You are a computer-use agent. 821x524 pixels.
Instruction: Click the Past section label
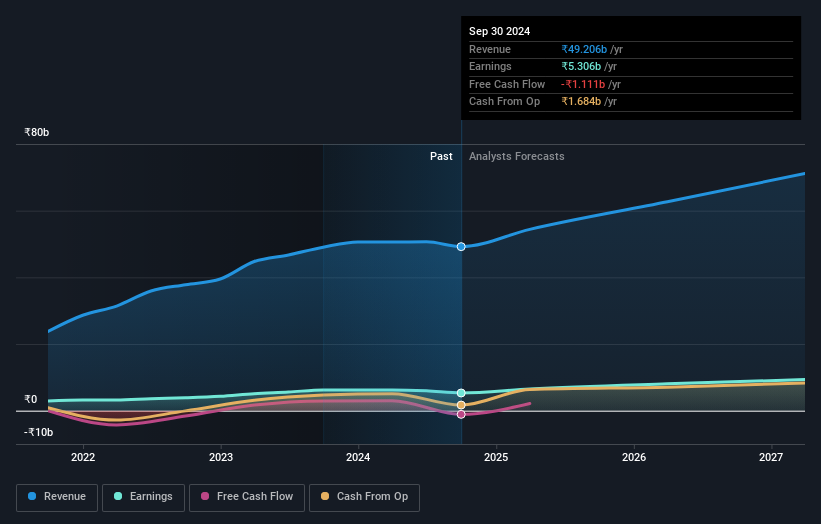tap(441, 156)
